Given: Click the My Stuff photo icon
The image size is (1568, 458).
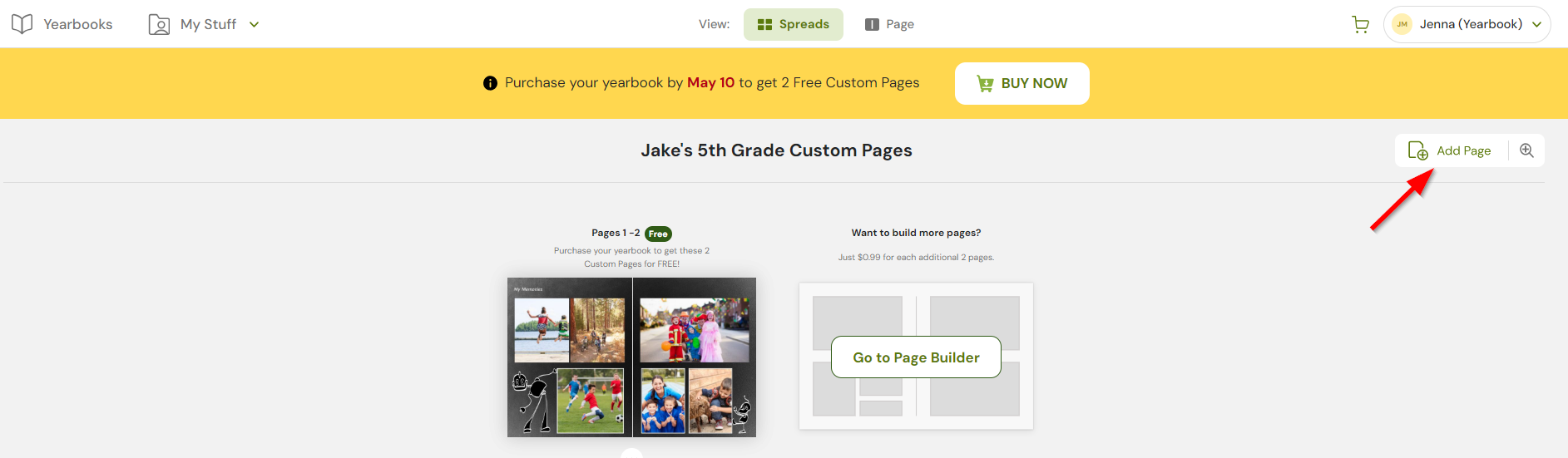Looking at the screenshot, I should point(159,25).
